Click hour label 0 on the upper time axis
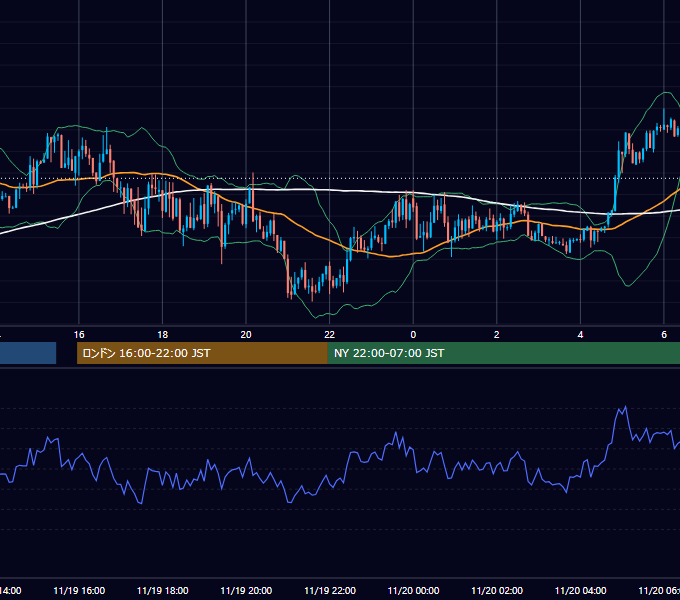 (413, 335)
